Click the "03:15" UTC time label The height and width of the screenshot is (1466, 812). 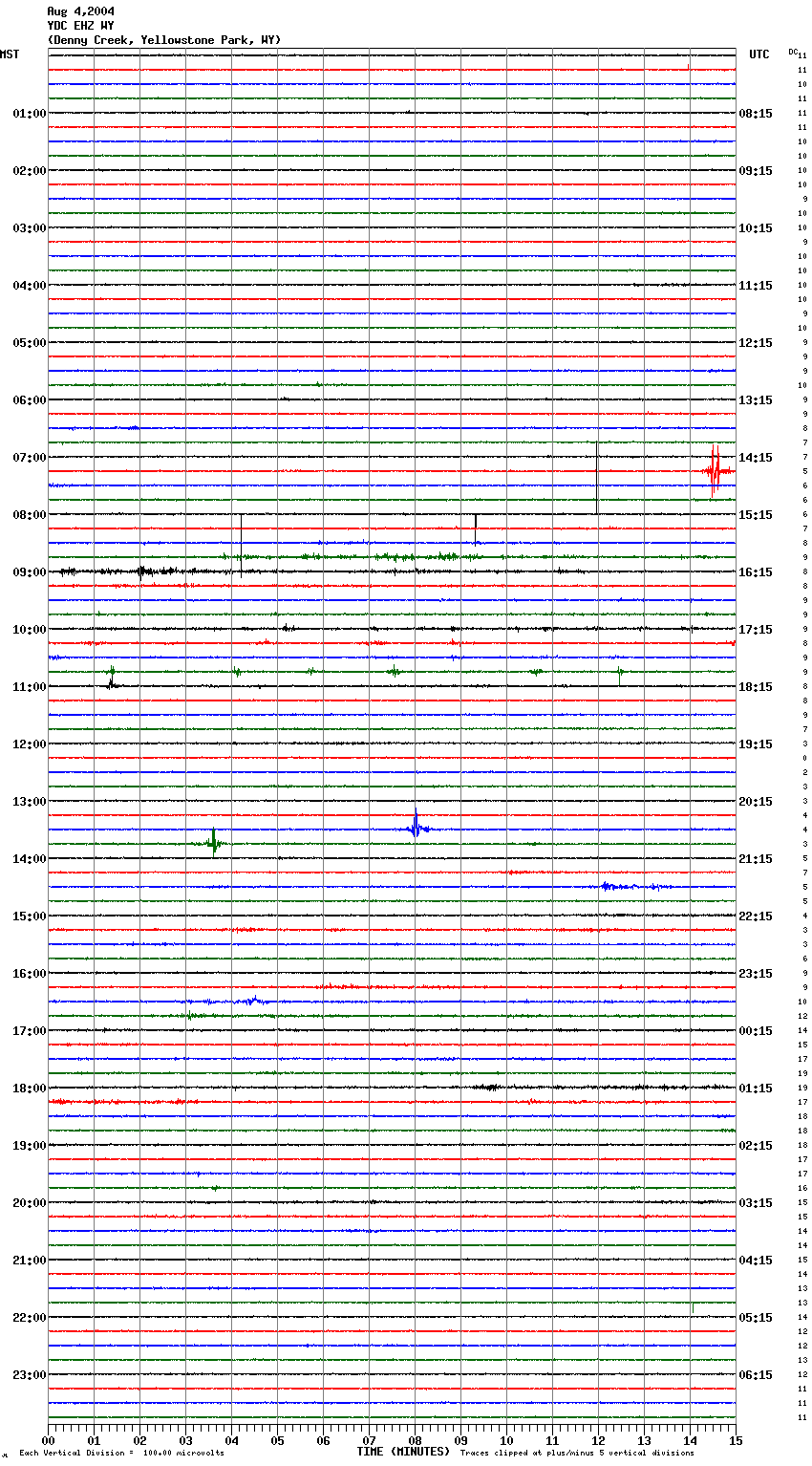(x=756, y=1203)
